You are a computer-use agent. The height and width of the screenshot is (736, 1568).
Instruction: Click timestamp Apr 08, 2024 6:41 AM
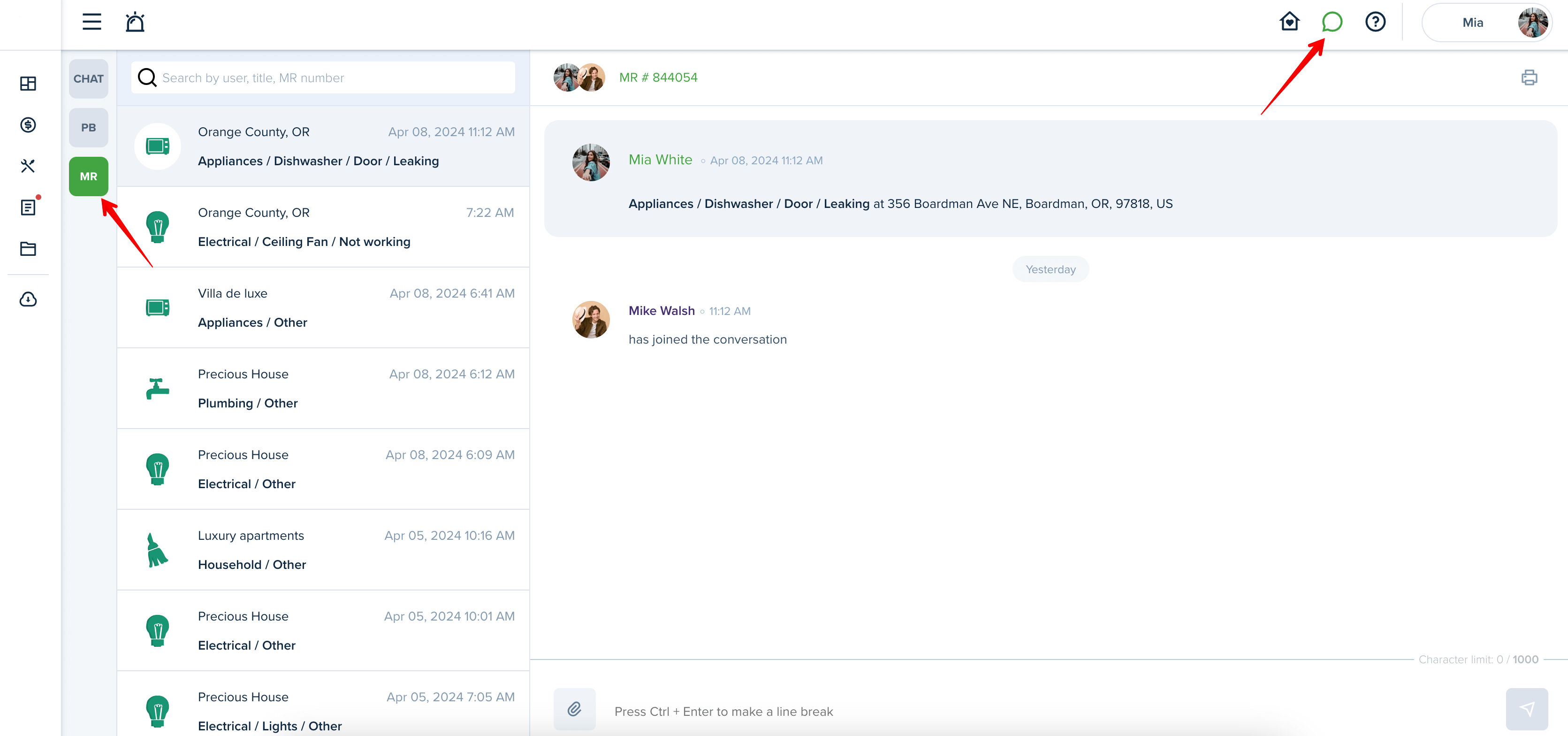[x=452, y=293]
